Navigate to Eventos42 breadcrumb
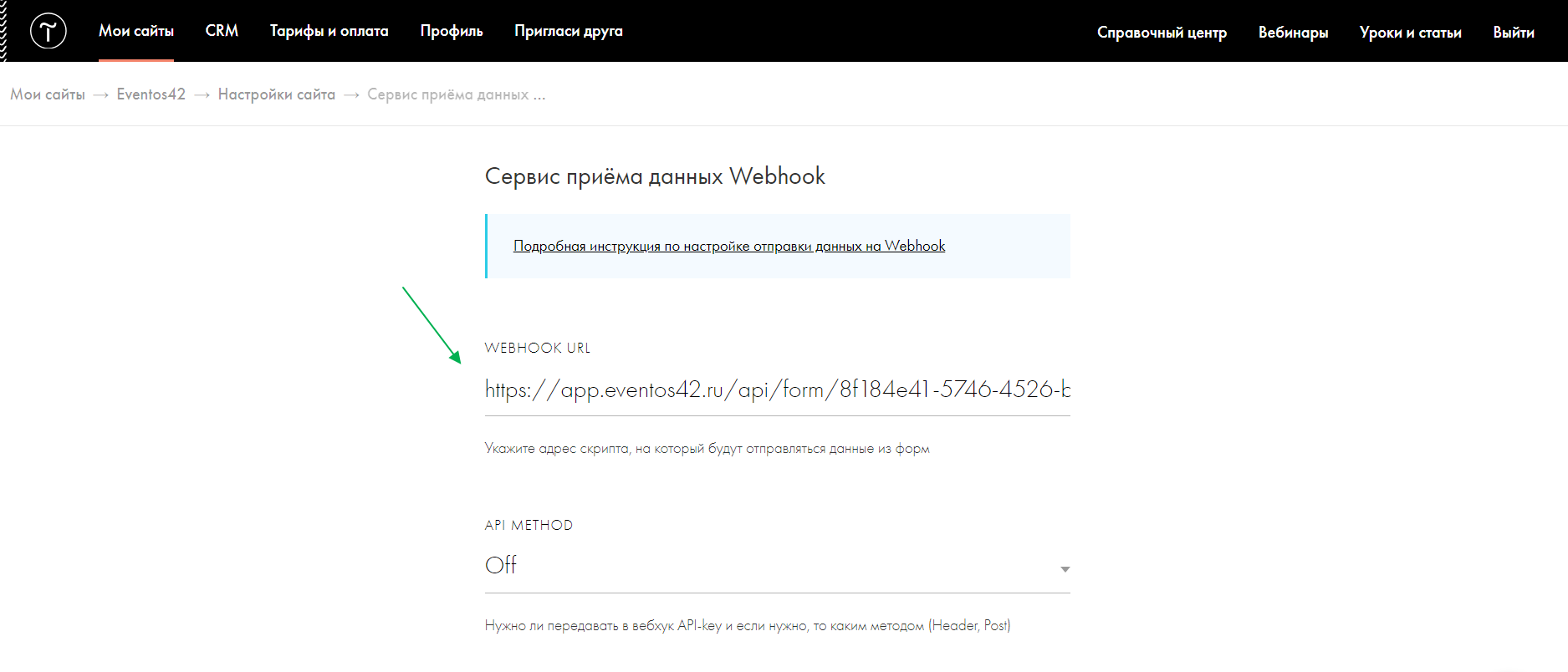The height and width of the screenshot is (672, 1568). click(x=151, y=94)
